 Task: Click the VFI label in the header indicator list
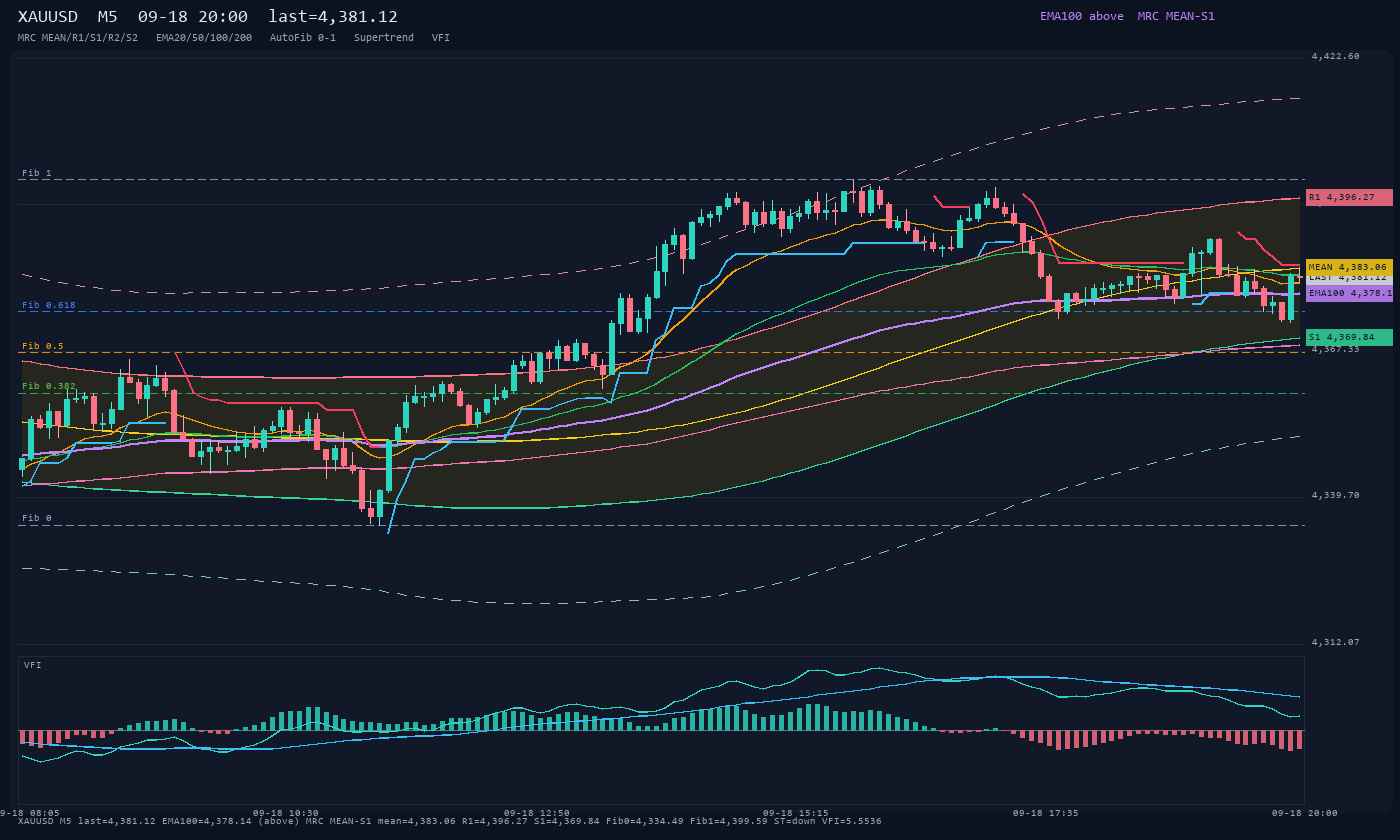pos(441,37)
